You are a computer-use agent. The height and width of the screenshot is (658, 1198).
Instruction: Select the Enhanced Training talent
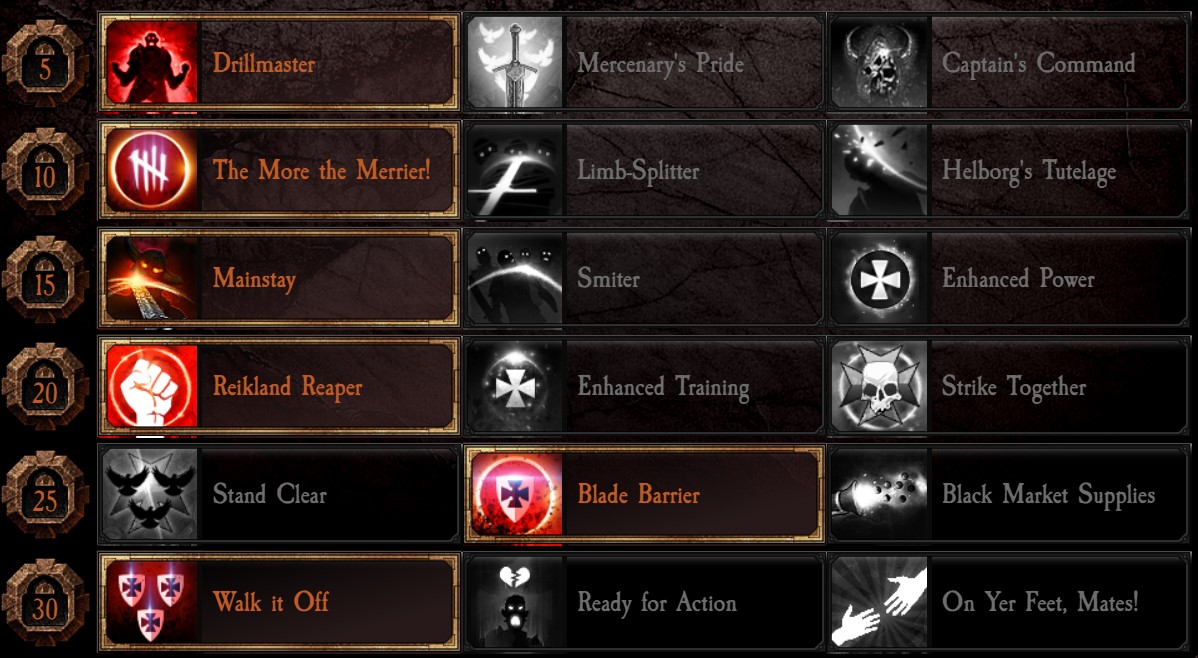[x=644, y=386]
